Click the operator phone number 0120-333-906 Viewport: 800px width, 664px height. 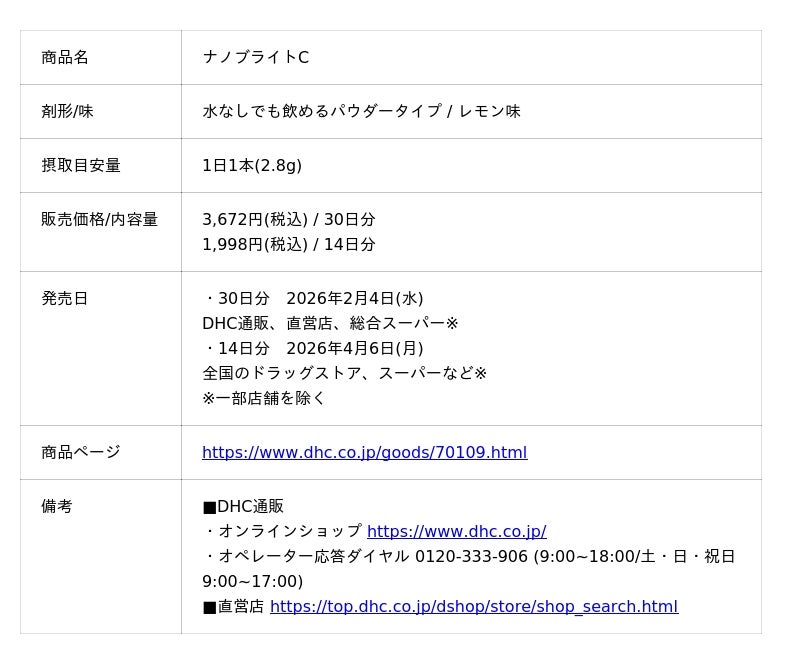[471, 557]
